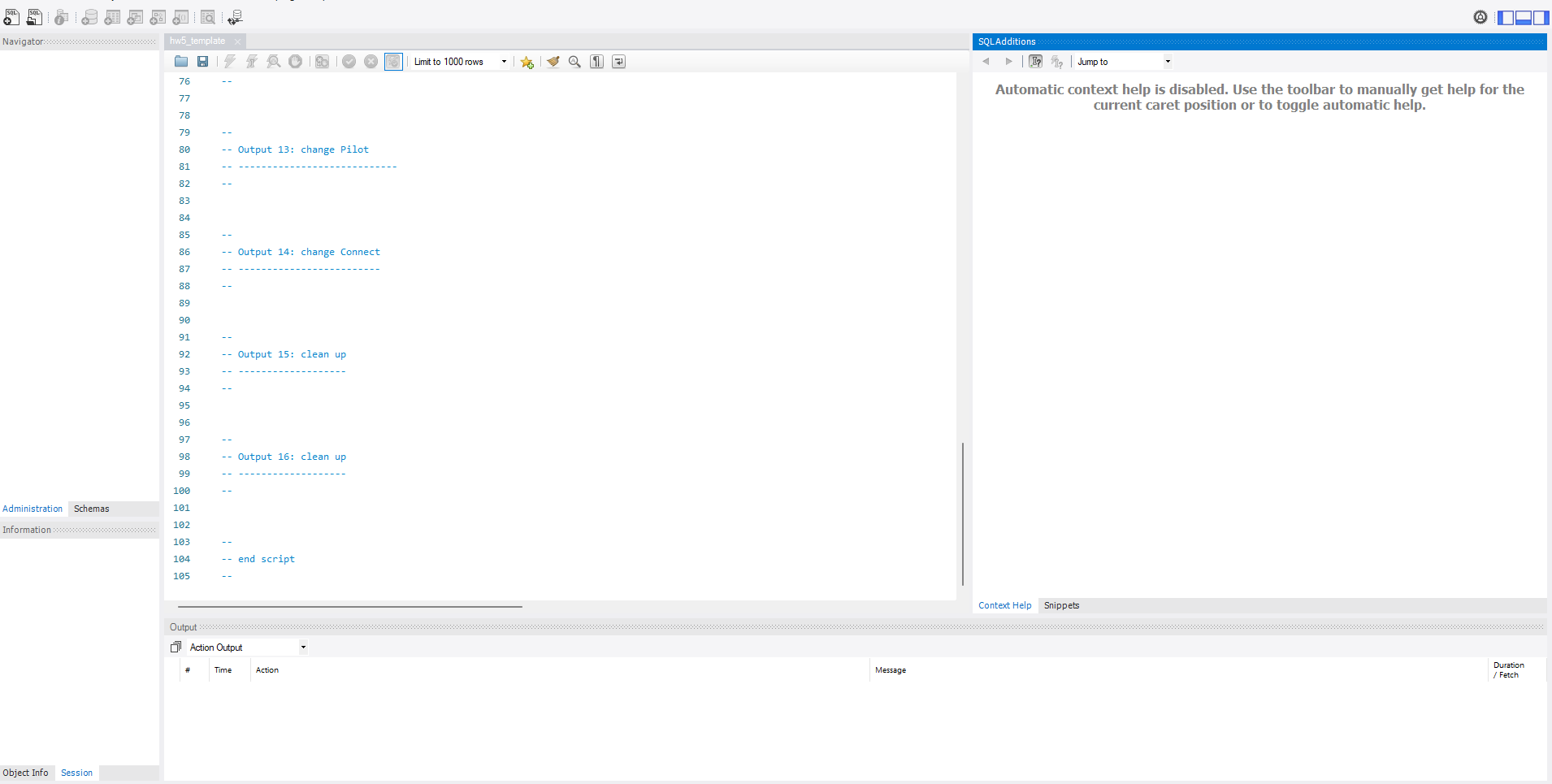Image resolution: width=1552 pixels, height=784 pixels.
Task: Beautify the SQL script with broom icon
Action: click(553, 61)
